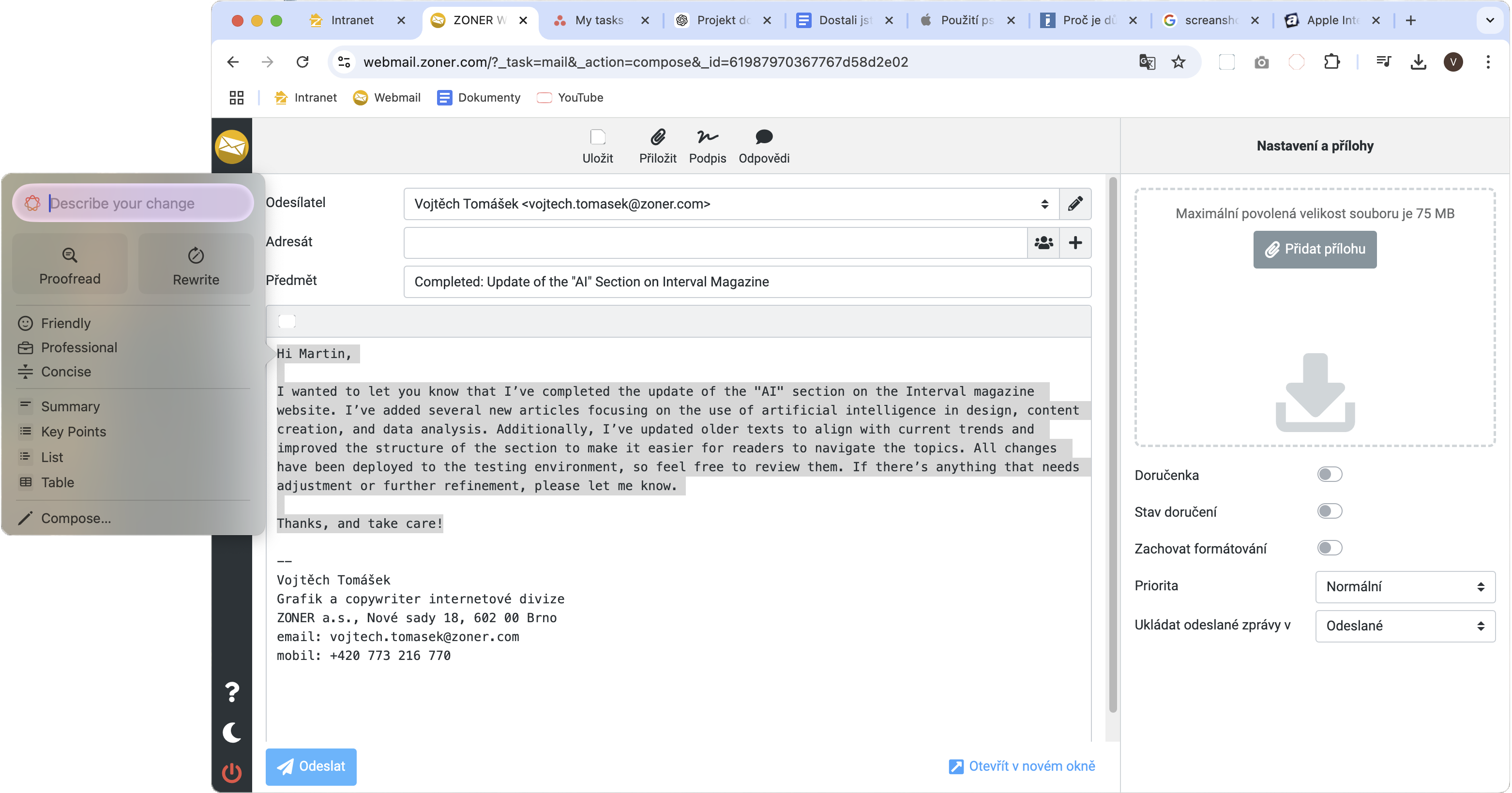Click the red power logout icon
Viewport: 1512px width, 793px height.
[232, 773]
